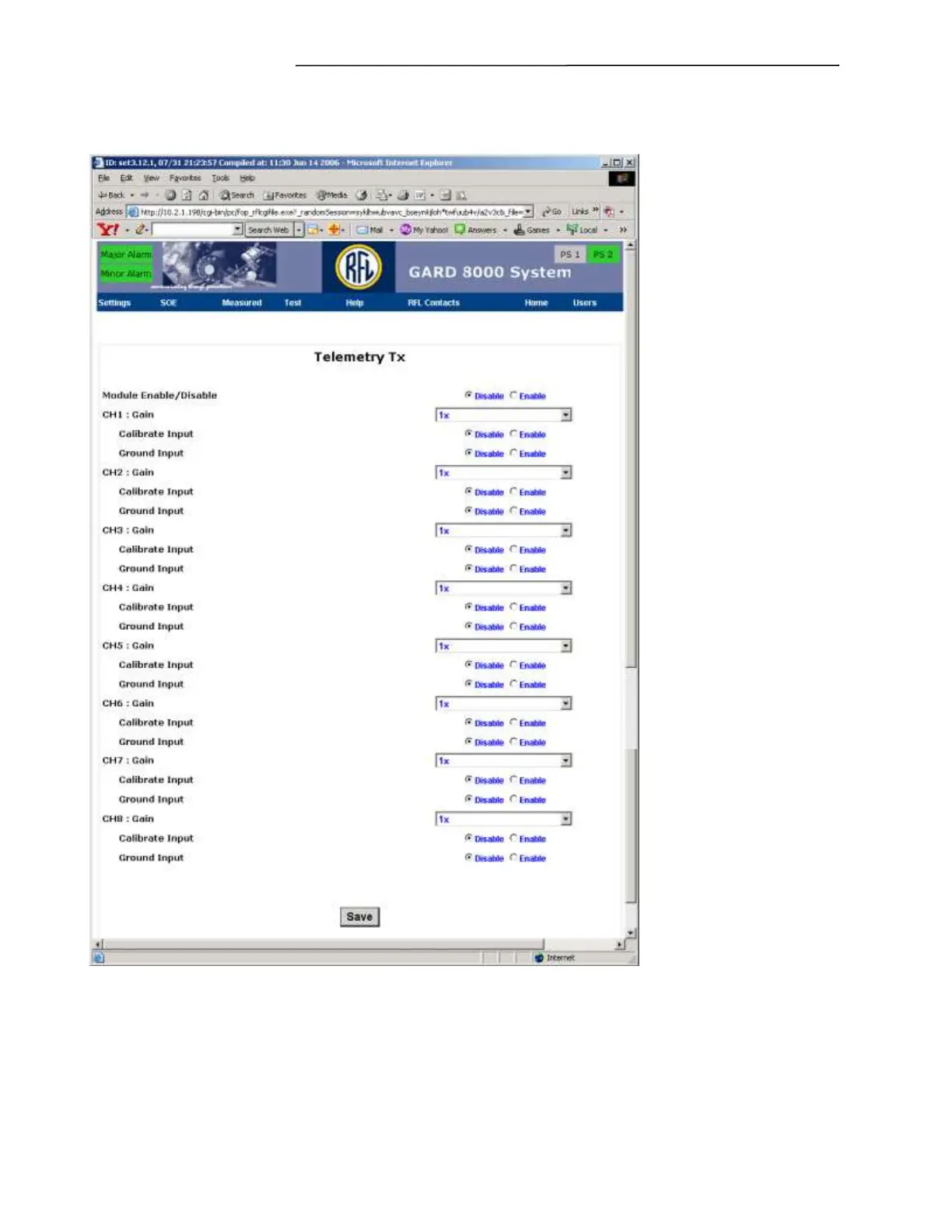Screen dimensions: 952x1232
Task: Open the Settings tab in GARD navigation
Action: click(x=114, y=303)
